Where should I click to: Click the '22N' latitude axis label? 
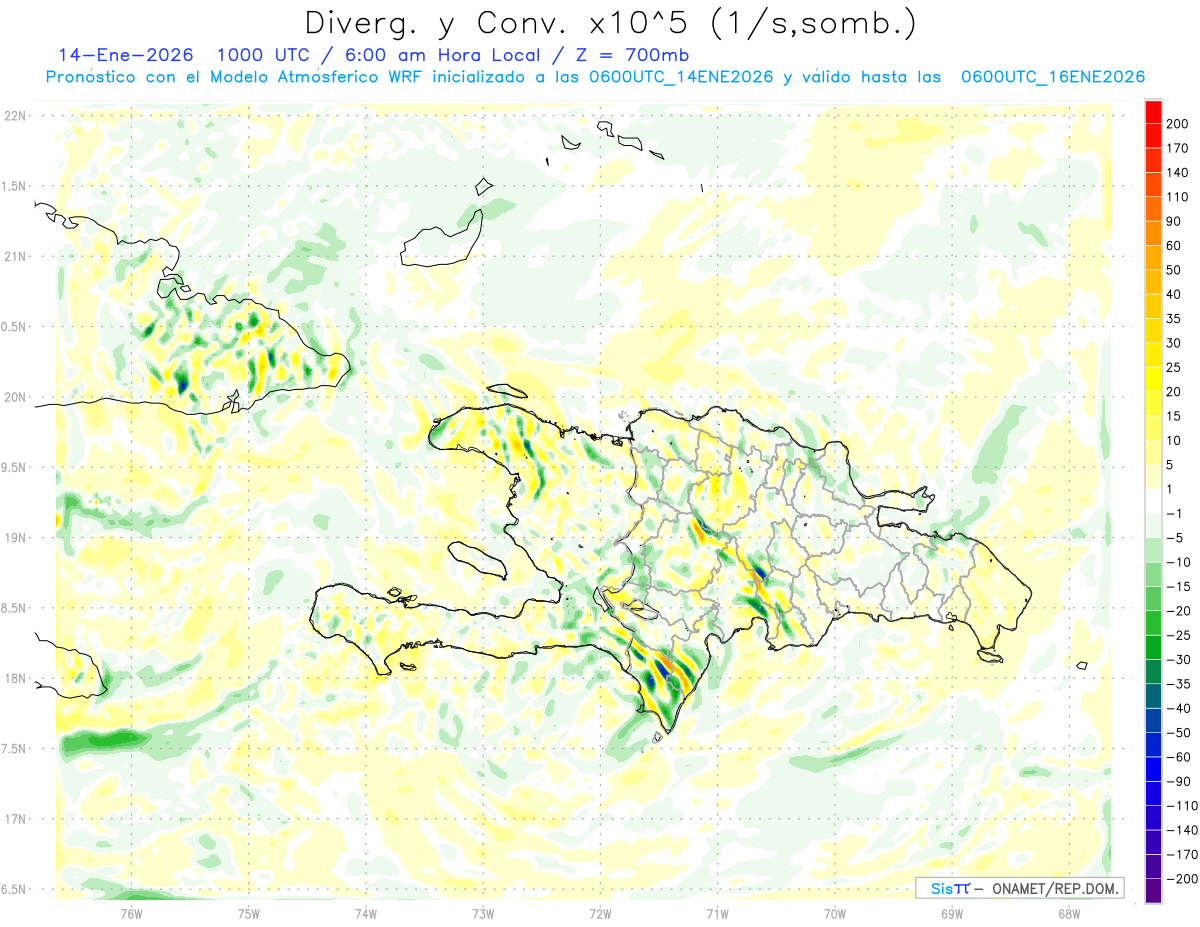click(x=14, y=115)
